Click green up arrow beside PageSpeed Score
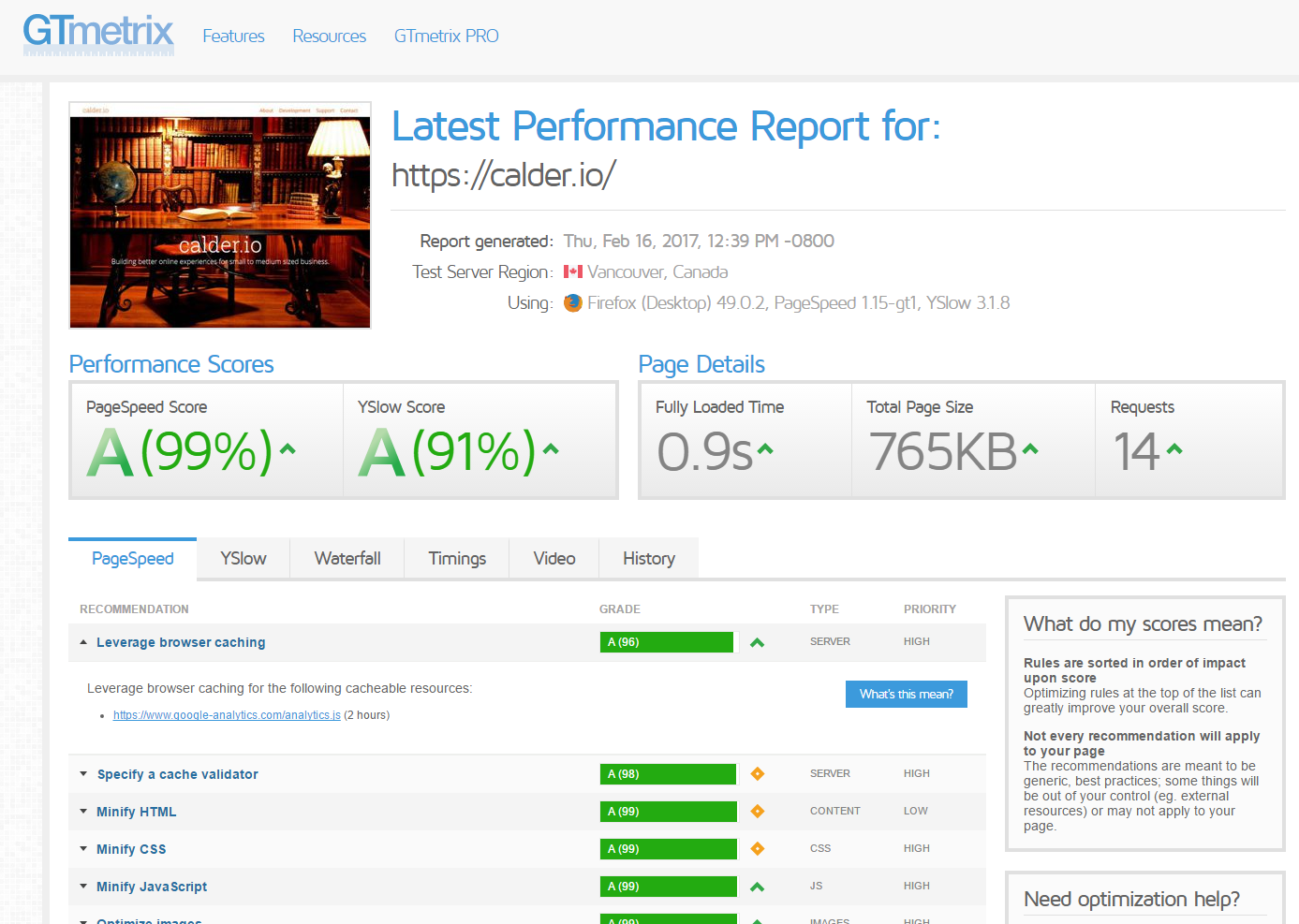Image resolution: width=1299 pixels, height=924 pixels. (x=288, y=449)
